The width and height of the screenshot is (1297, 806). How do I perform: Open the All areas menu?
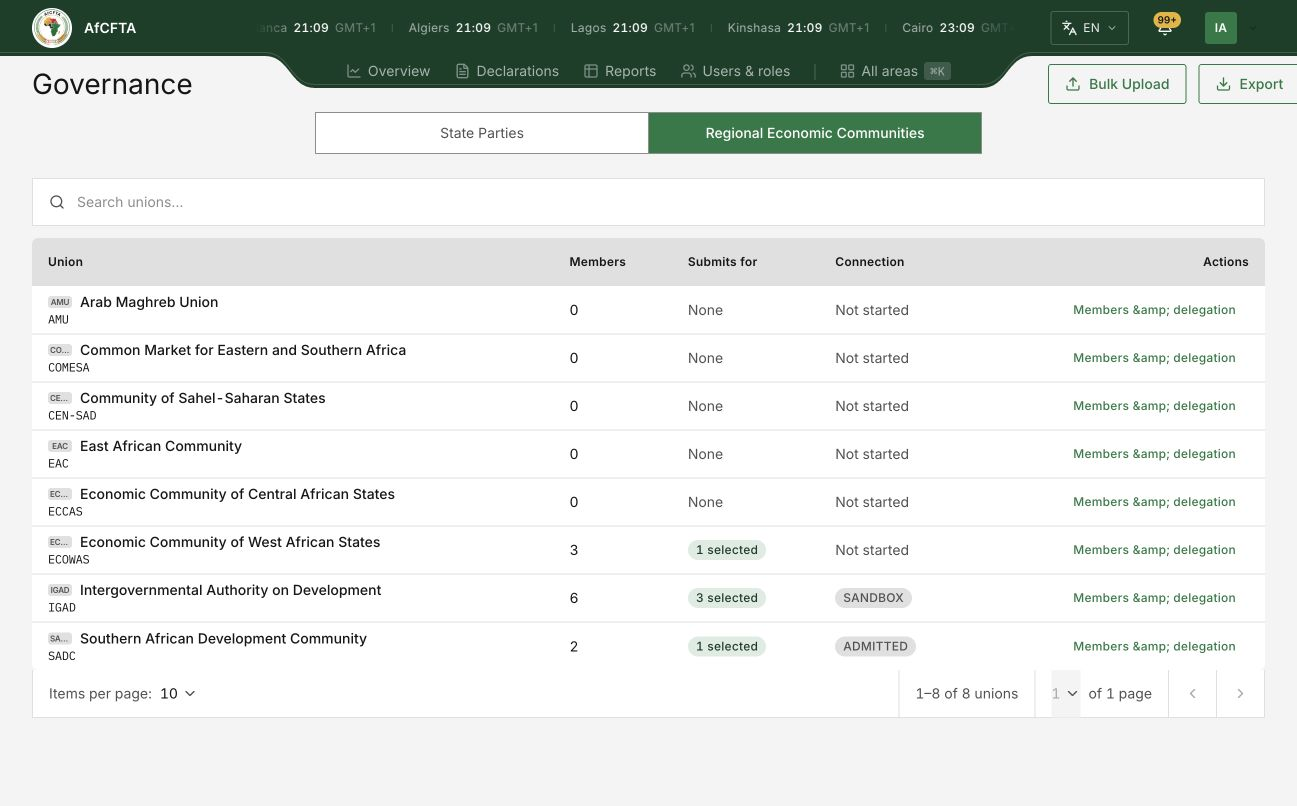pyautogui.click(x=895, y=71)
